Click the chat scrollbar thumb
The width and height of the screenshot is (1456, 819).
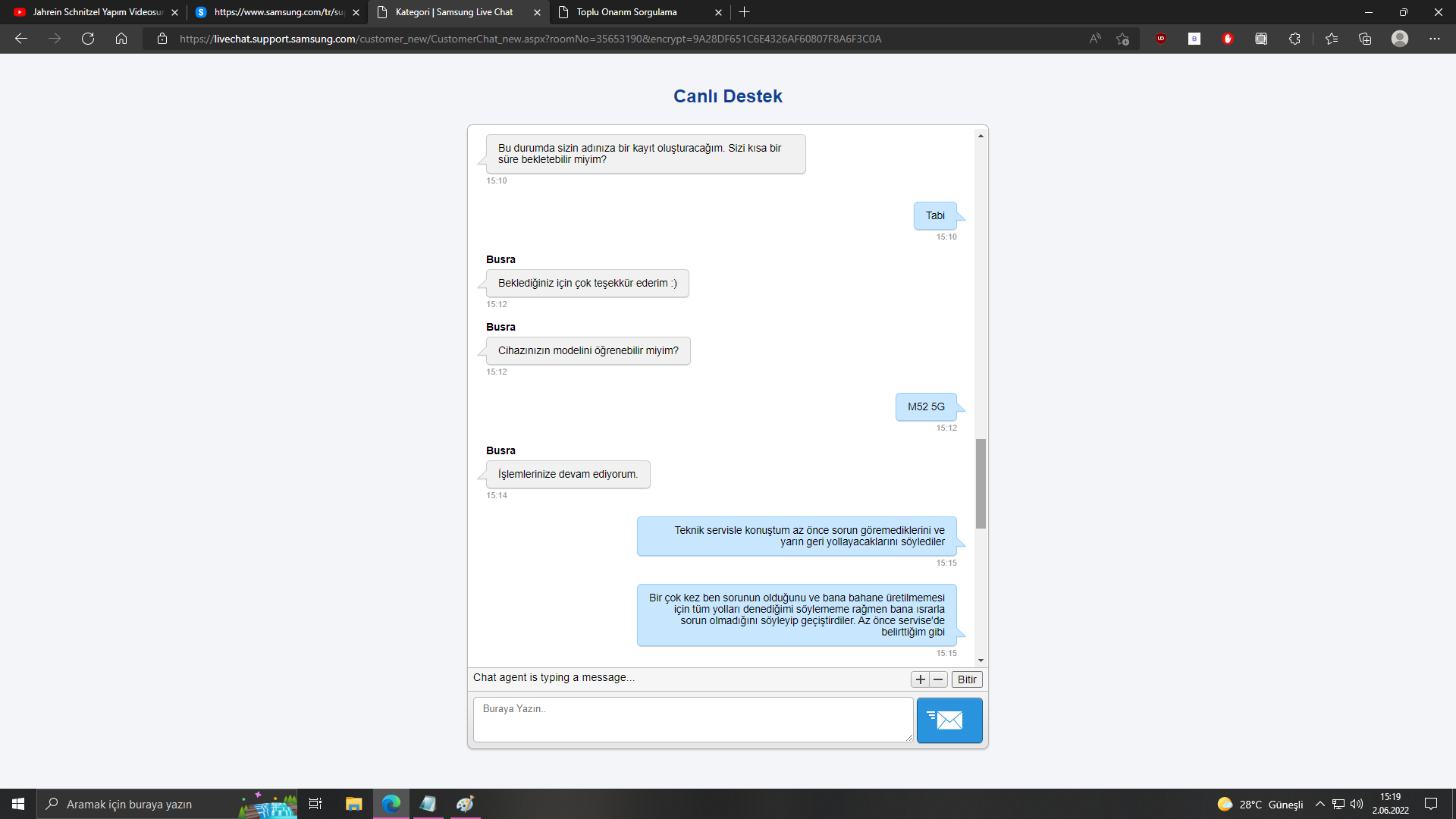(x=981, y=483)
